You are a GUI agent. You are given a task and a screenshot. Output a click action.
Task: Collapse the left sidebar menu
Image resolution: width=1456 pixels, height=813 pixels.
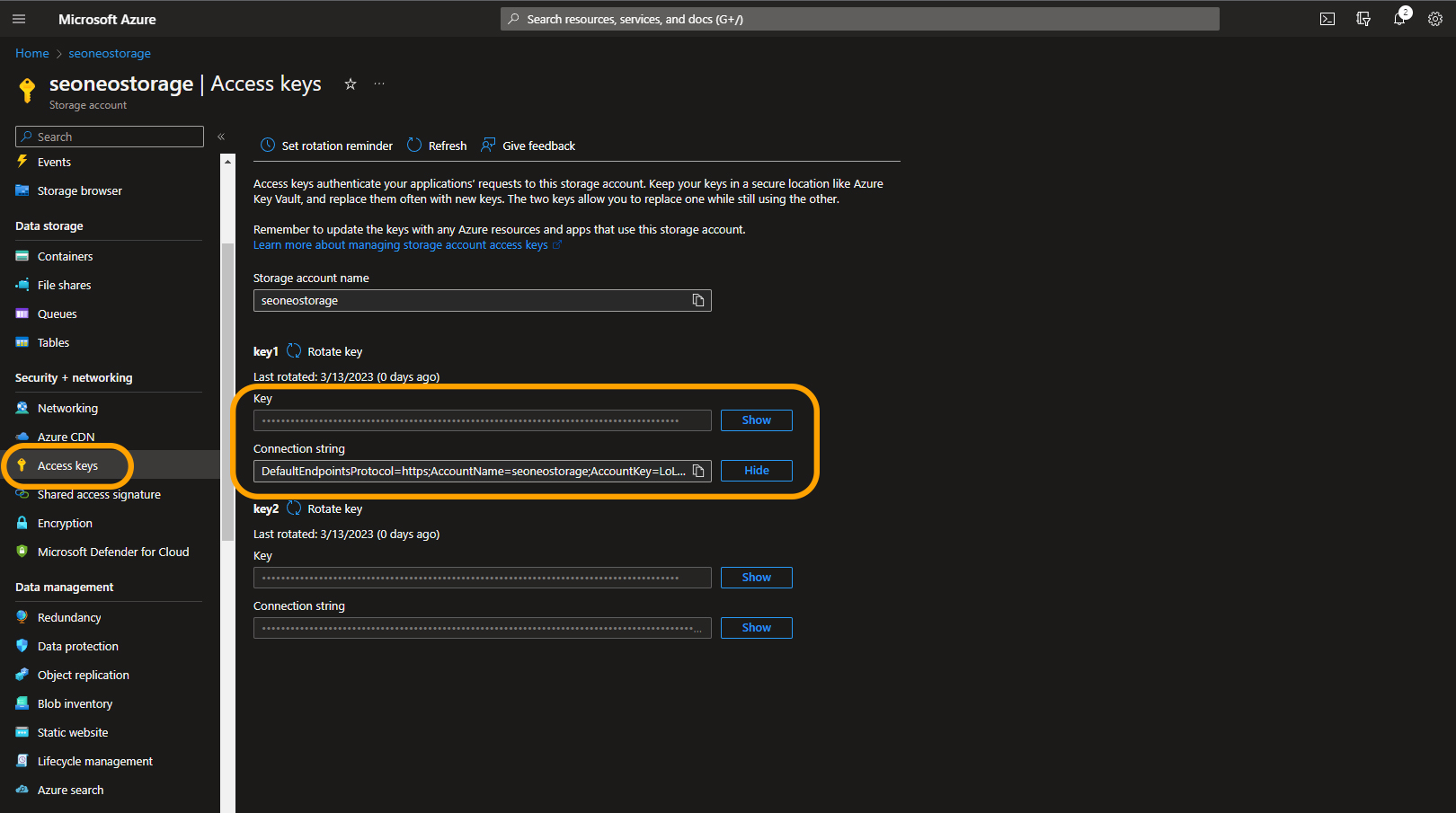click(x=221, y=137)
